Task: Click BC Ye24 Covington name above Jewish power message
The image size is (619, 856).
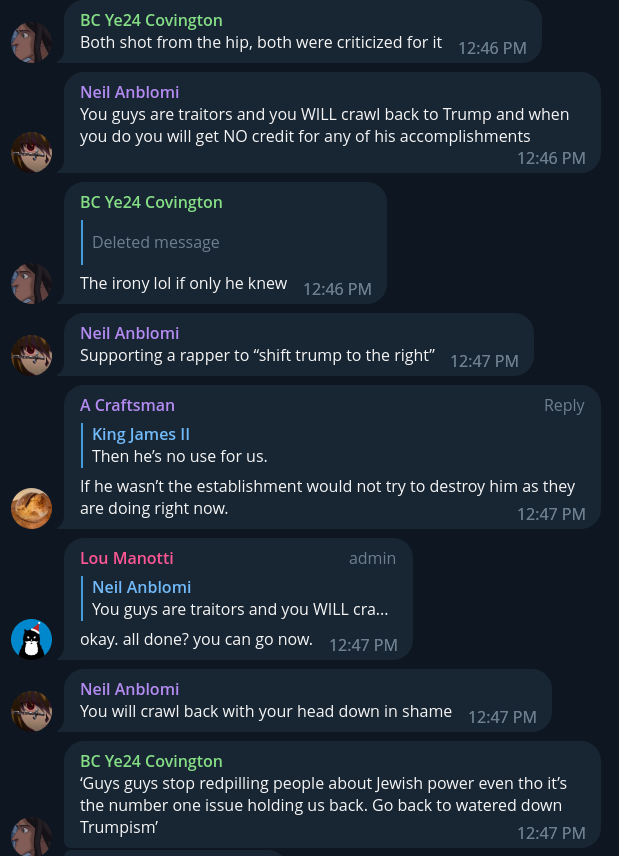Action: click(151, 761)
